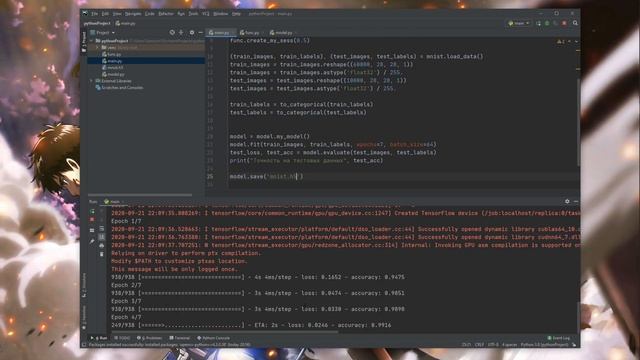Expand the venv folder
The image size is (640, 360).
(x=98, y=47)
